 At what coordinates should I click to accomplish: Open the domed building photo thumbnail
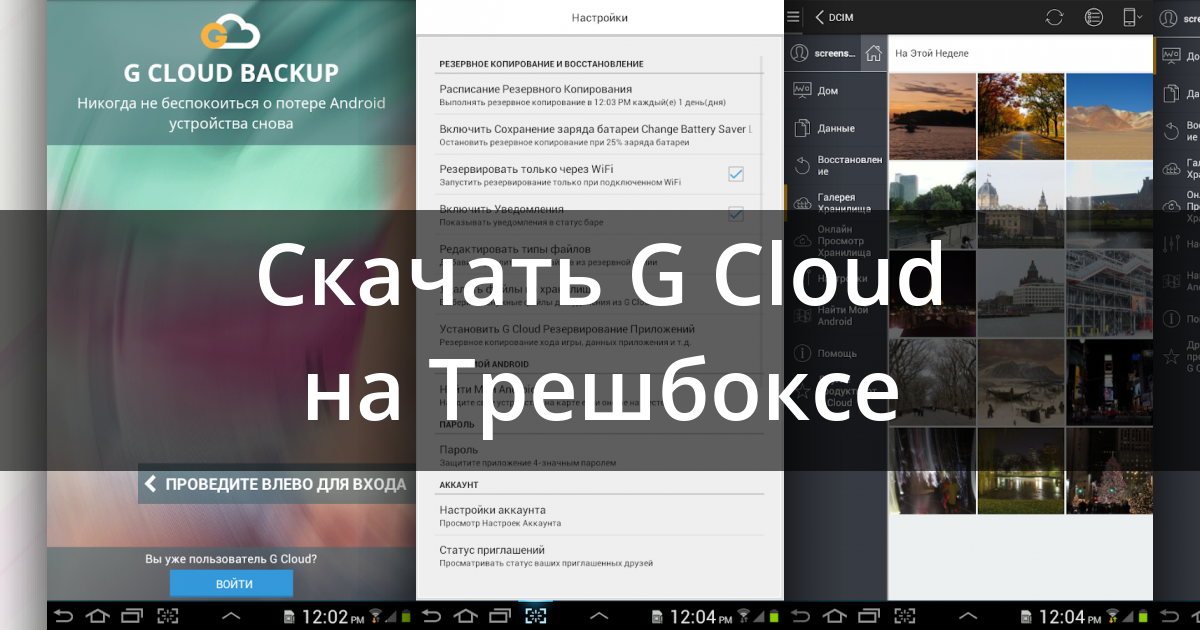pyautogui.click(x=1020, y=205)
